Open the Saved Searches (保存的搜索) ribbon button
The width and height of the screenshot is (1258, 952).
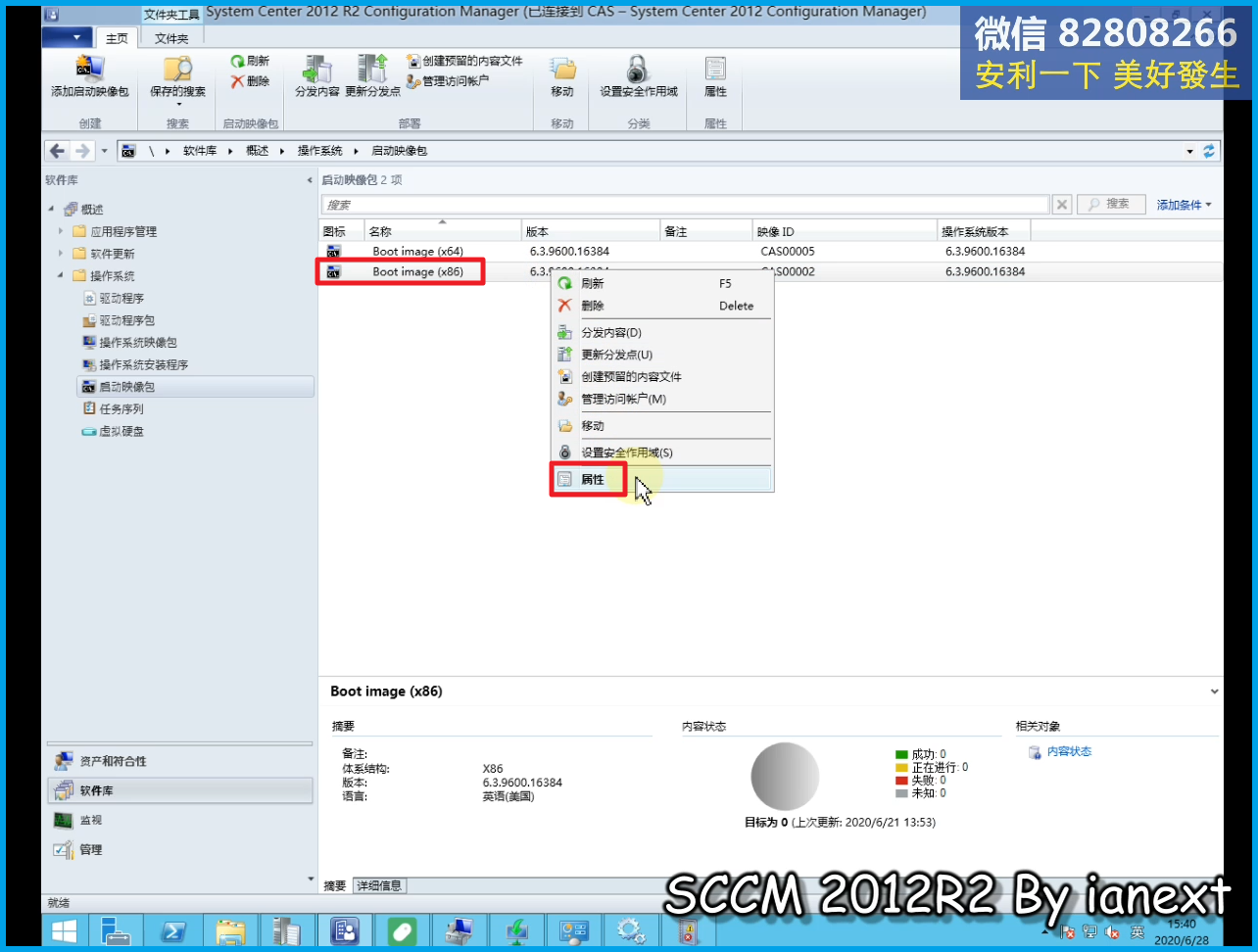pos(177,79)
